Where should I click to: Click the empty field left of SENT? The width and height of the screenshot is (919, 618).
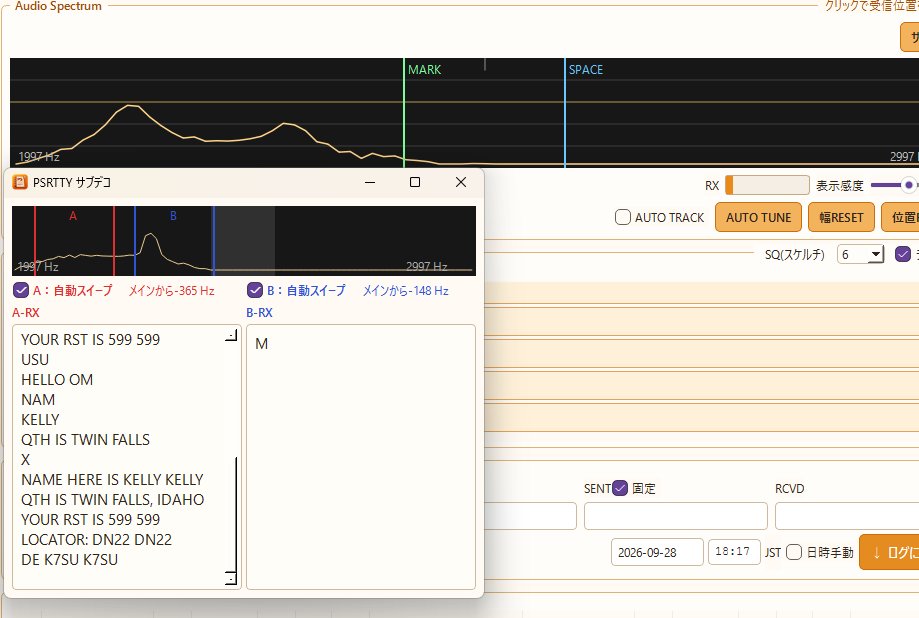[530, 516]
